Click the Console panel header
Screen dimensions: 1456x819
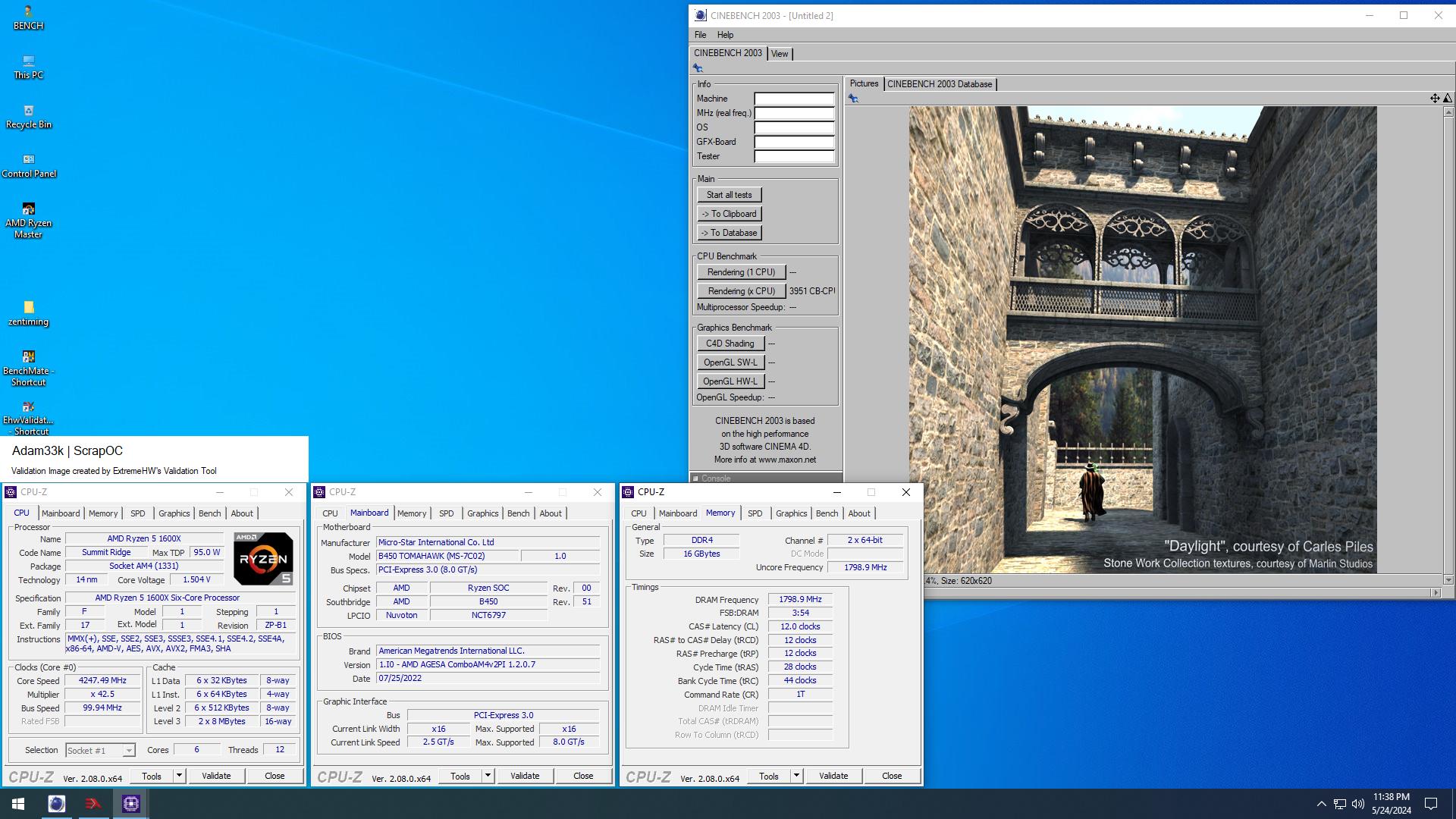click(766, 478)
